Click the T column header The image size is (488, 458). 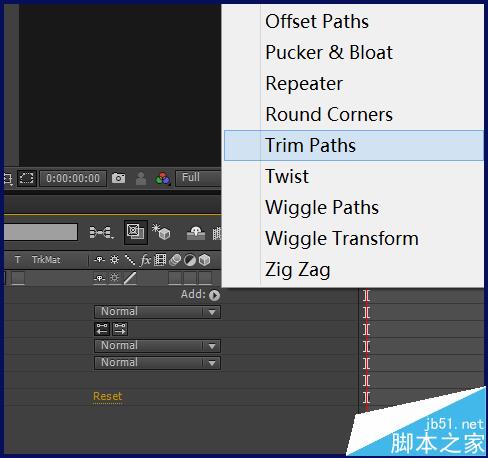tap(18, 260)
